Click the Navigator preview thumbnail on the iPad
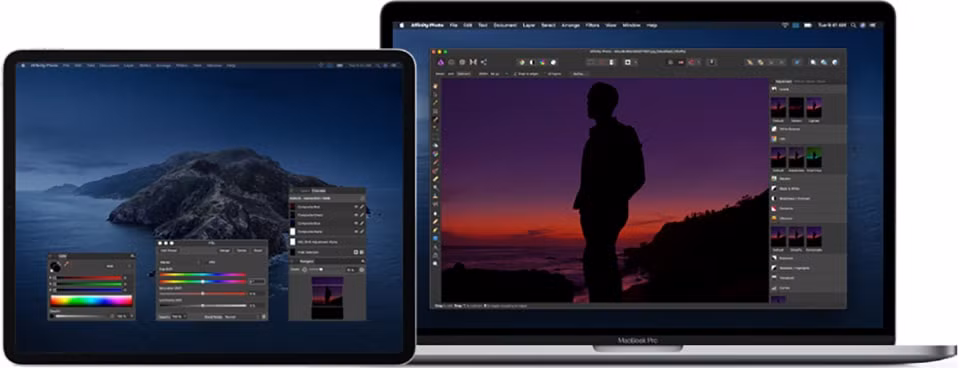The height and width of the screenshot is (368, 960). (328, 298)
